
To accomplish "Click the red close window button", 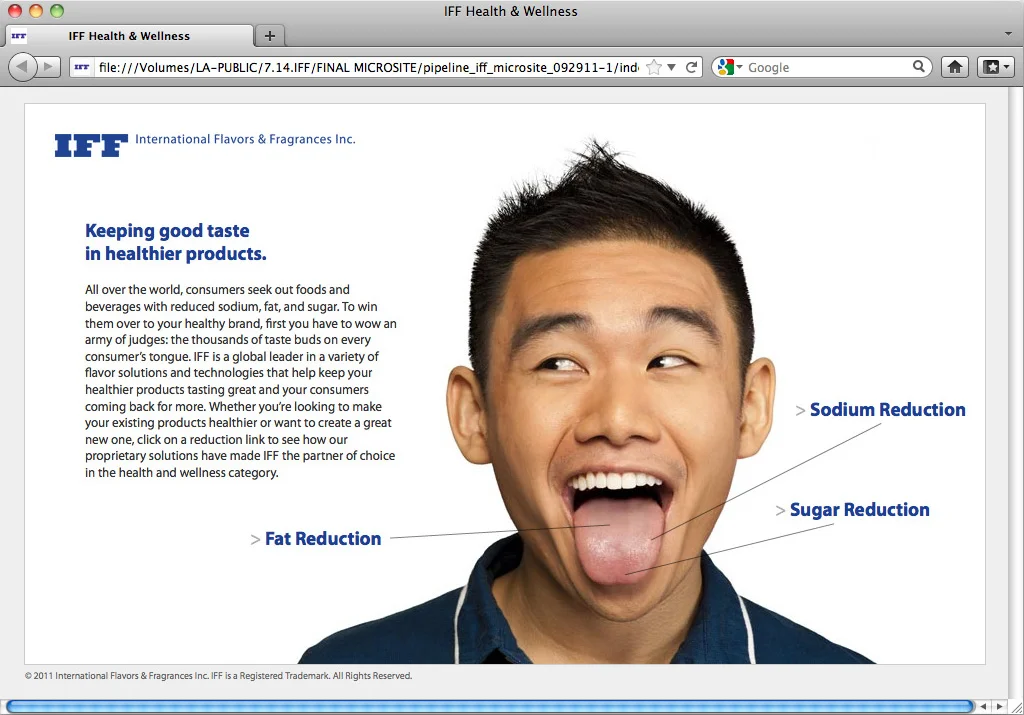I will tap(15, 10).
